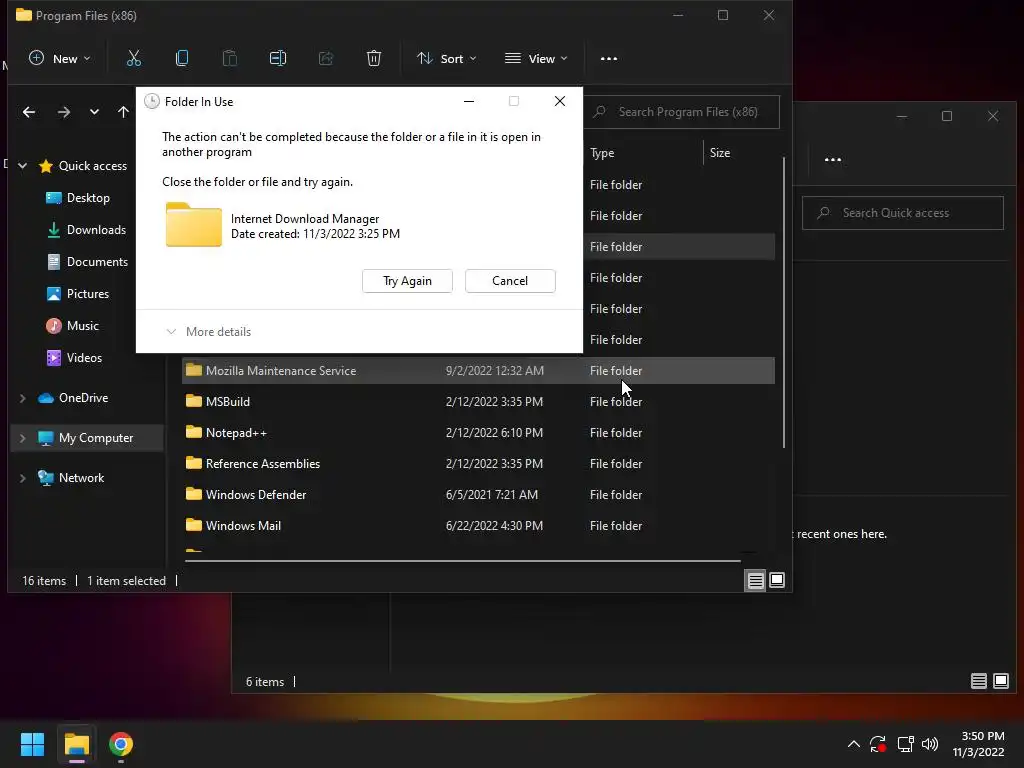Switch back window to large icons view
The image size is (1024, 768).
point(1000,681)
